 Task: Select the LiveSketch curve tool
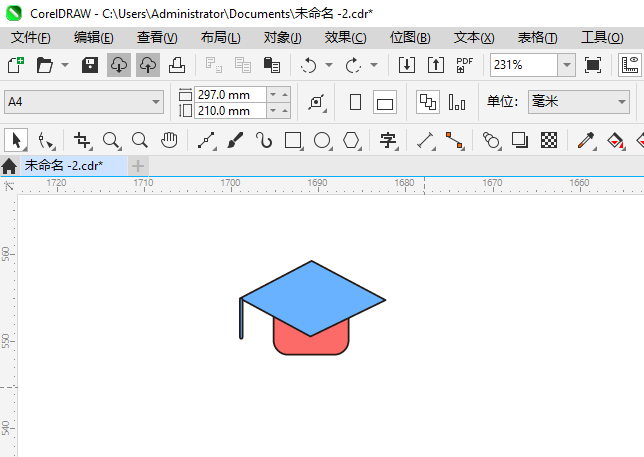point(264,140)
